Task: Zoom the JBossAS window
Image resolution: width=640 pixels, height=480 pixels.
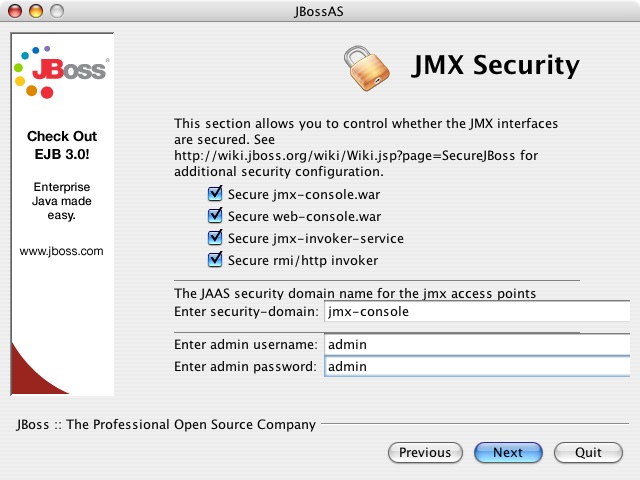Action: pos(55,10)
